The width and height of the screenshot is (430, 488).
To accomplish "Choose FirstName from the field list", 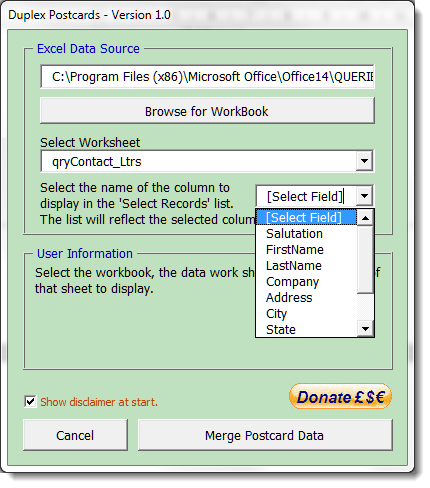I will click(306, 250).
